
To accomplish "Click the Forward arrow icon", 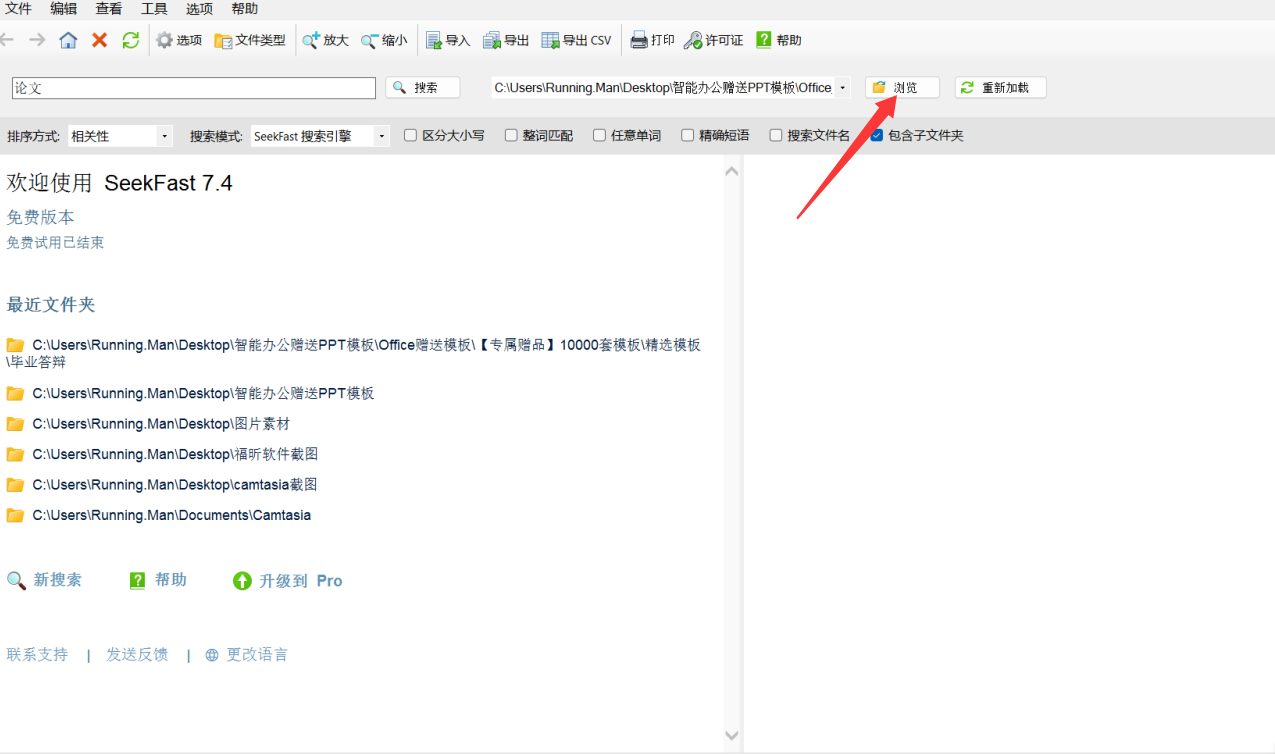I will (x=37, y=40).
